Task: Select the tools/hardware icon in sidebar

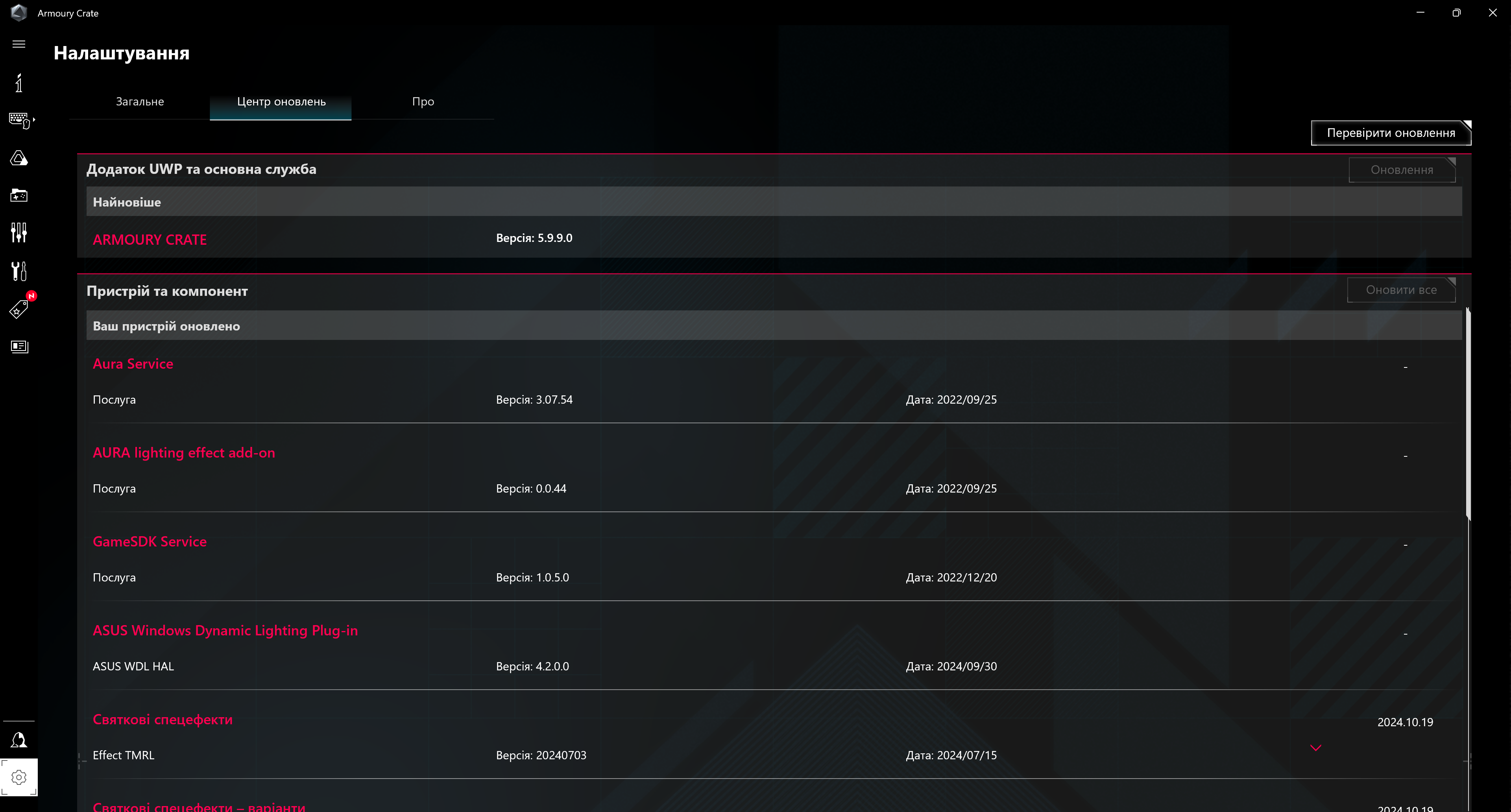Action: click(19, 271)
